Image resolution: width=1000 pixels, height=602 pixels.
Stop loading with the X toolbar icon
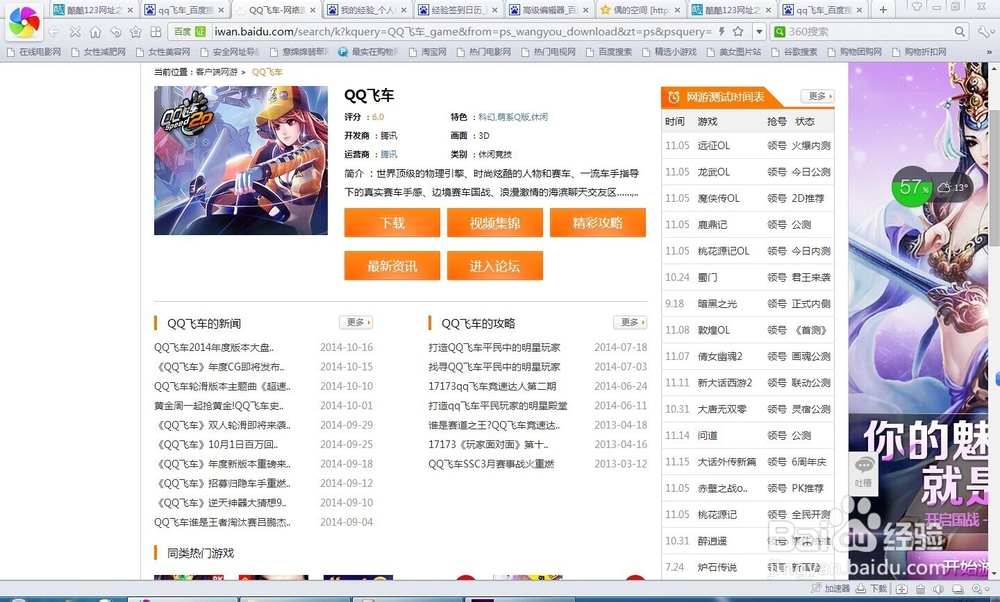(x=75, y=31)
